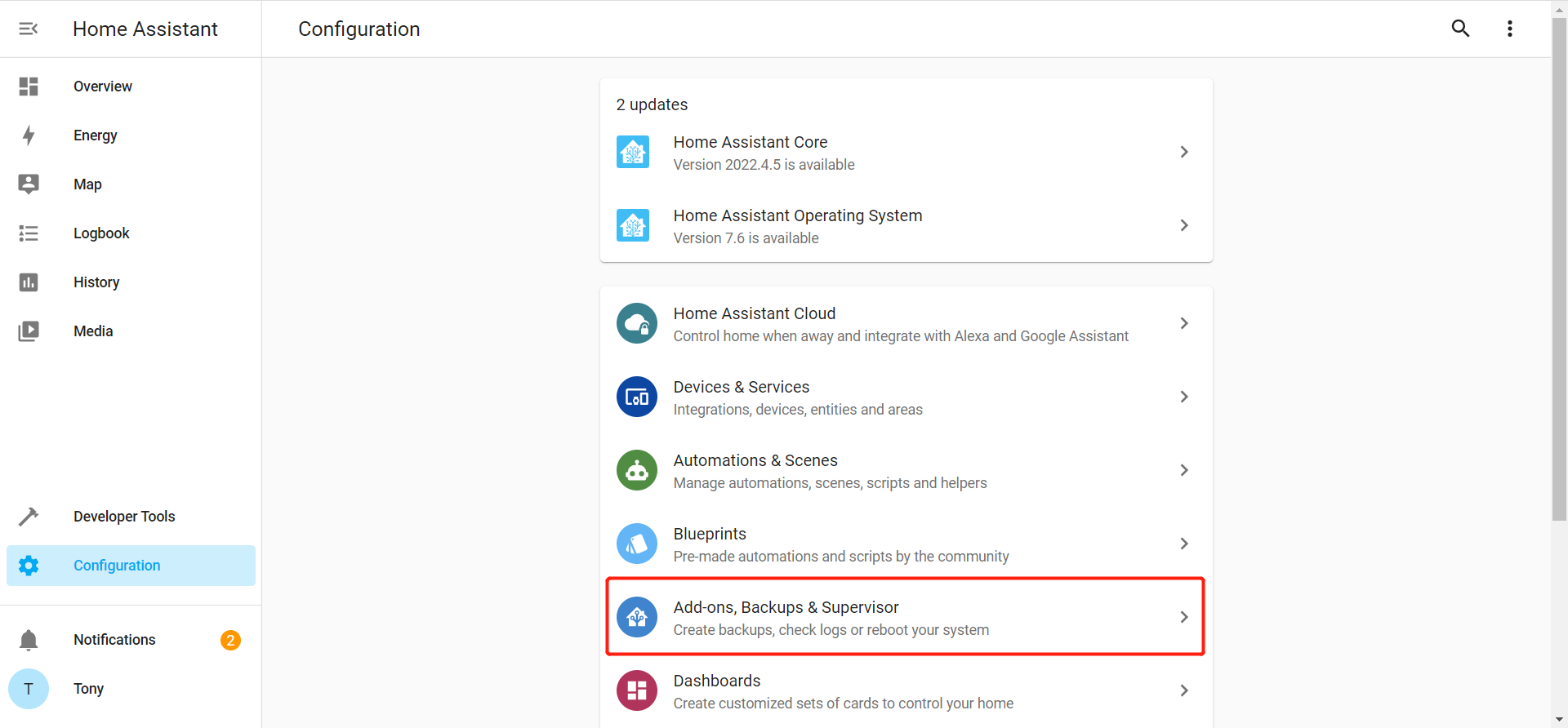Click the Developer Tools hammer icon
Image resolution: width=1568 pixels, height=728 pixels.
point(29,517)
